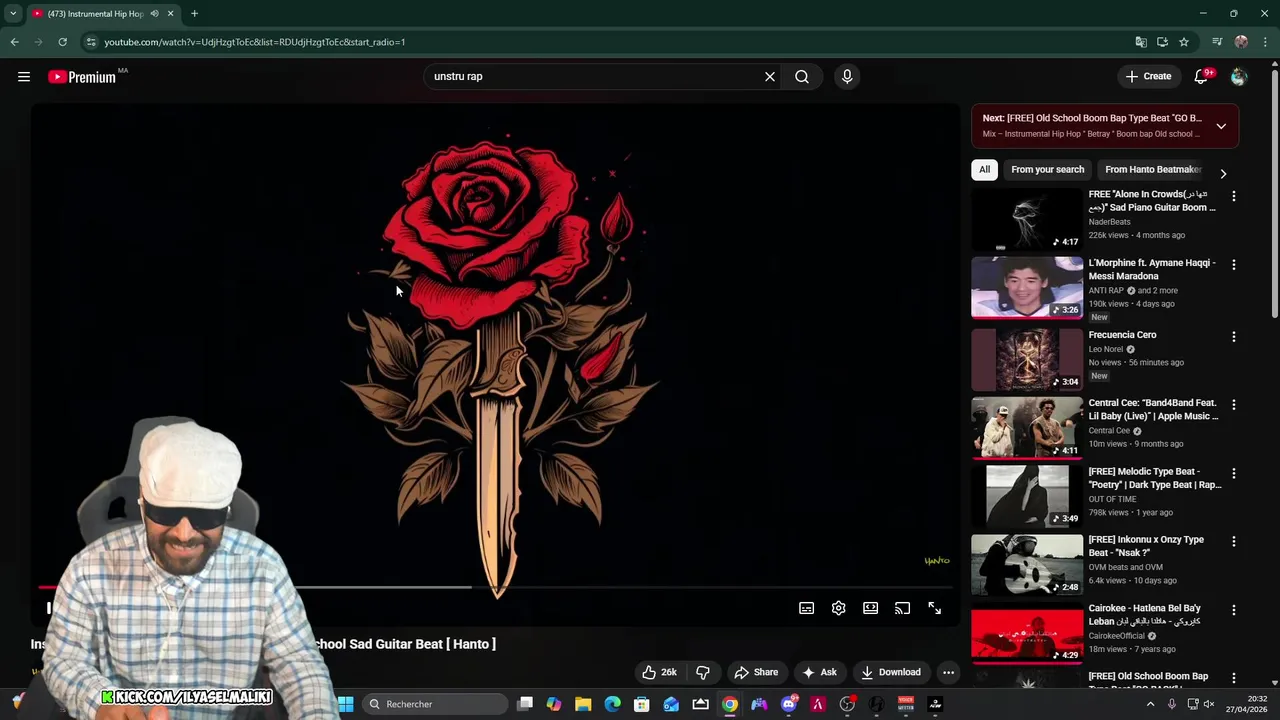Viewport: 1280px width, 720px height.
Task: Open subtitles/captions on the player
Action: point(807,608)
